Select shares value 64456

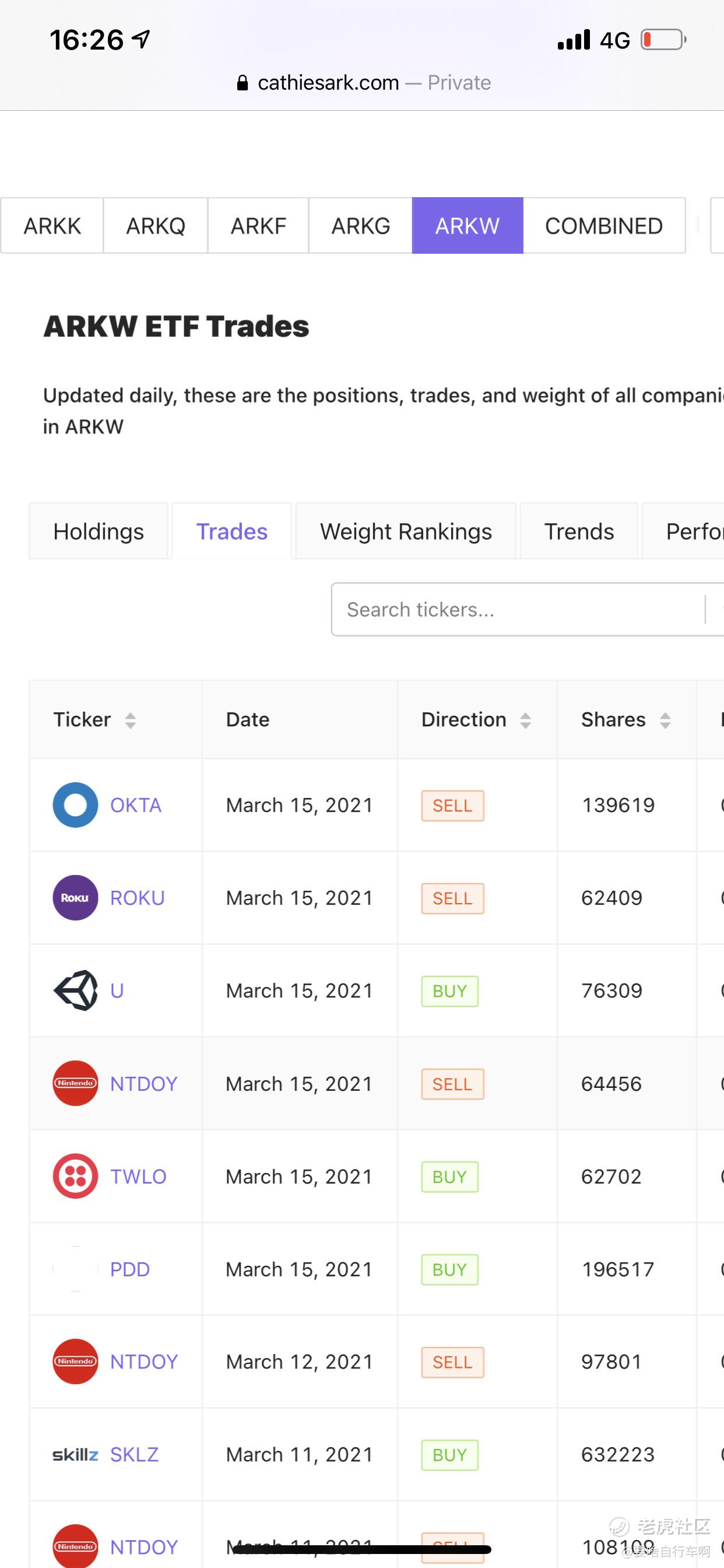tap(611, 1083)
